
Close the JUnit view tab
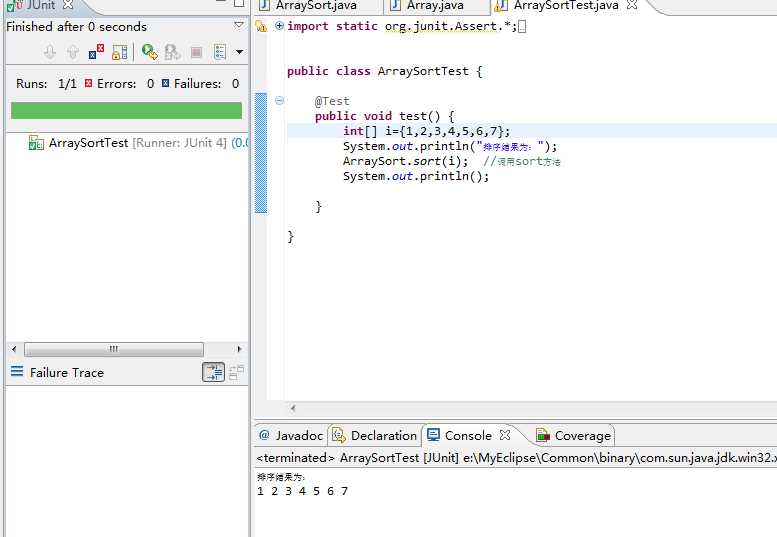(68, 5)
